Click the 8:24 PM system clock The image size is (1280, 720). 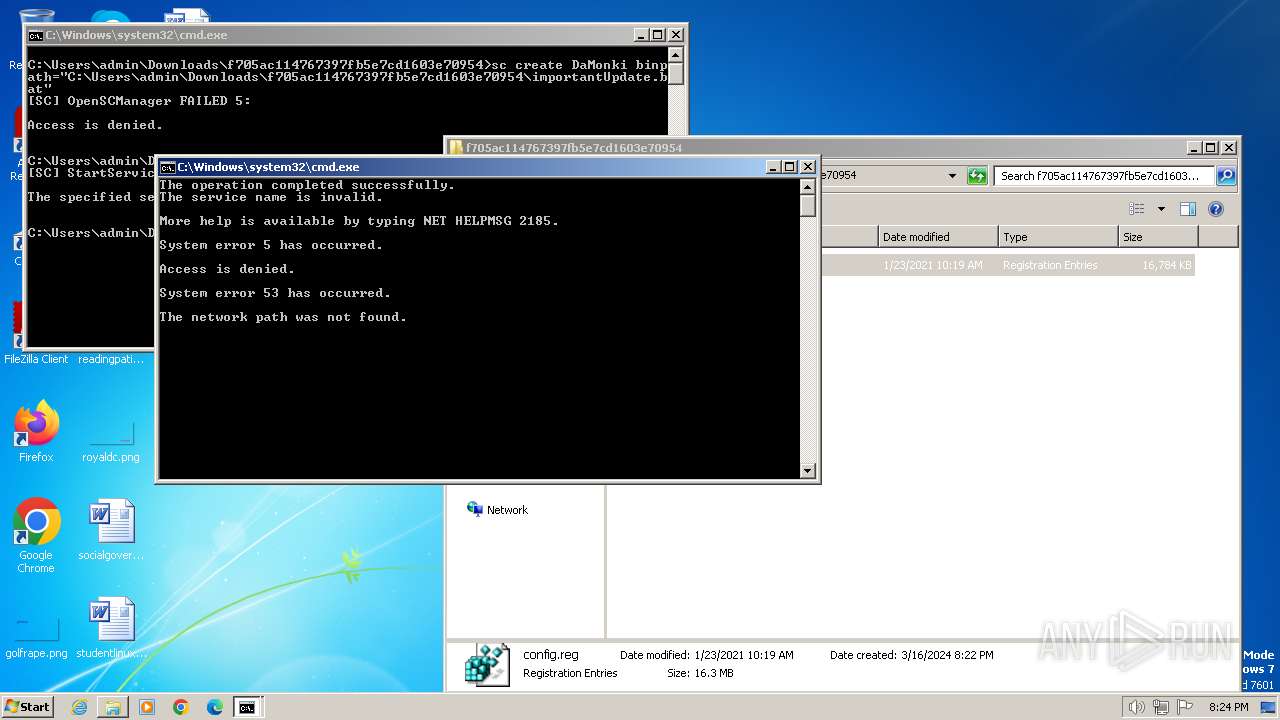1228,707
